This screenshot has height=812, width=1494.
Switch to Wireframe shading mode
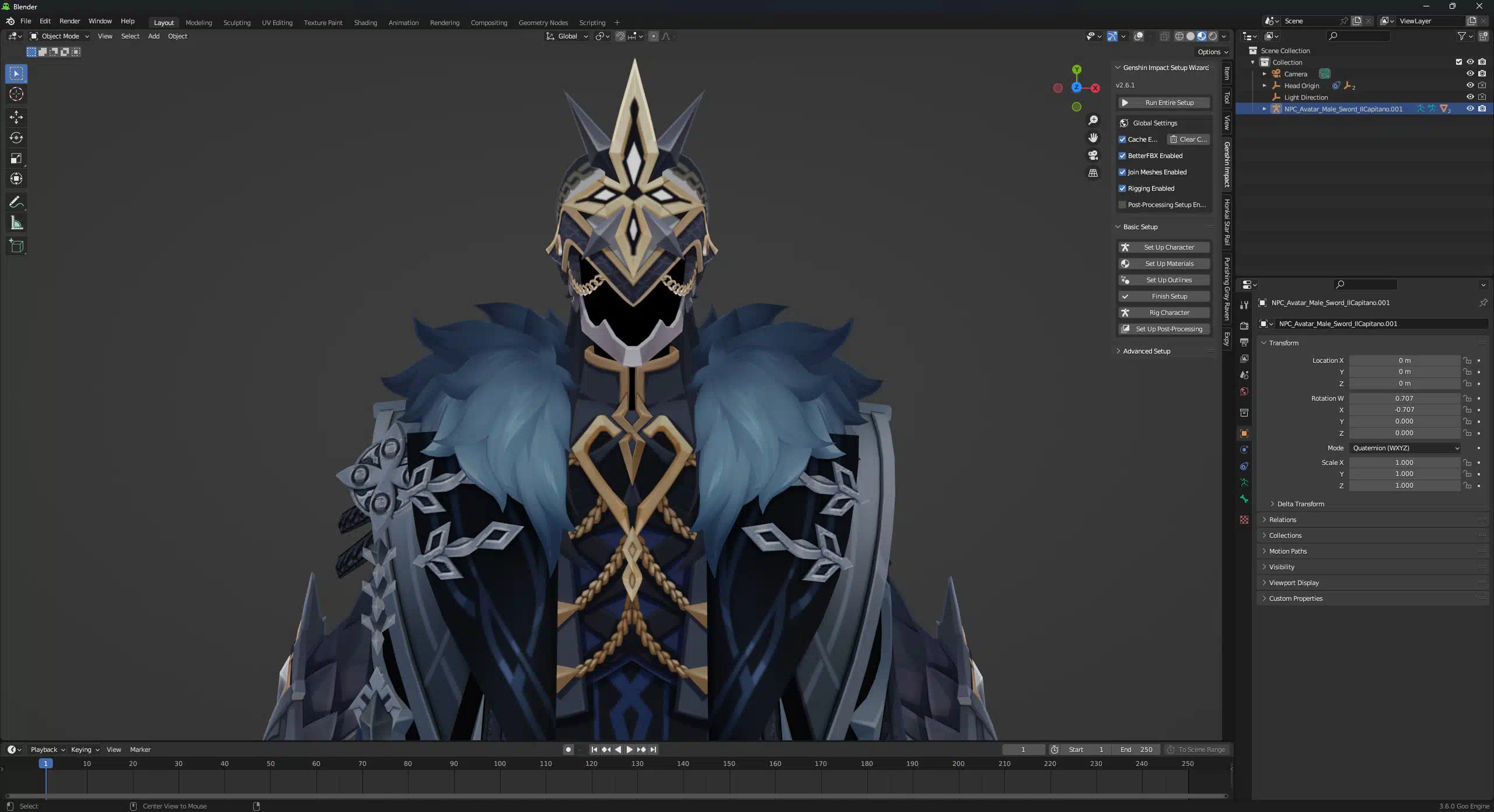[x=1179, y=36]
